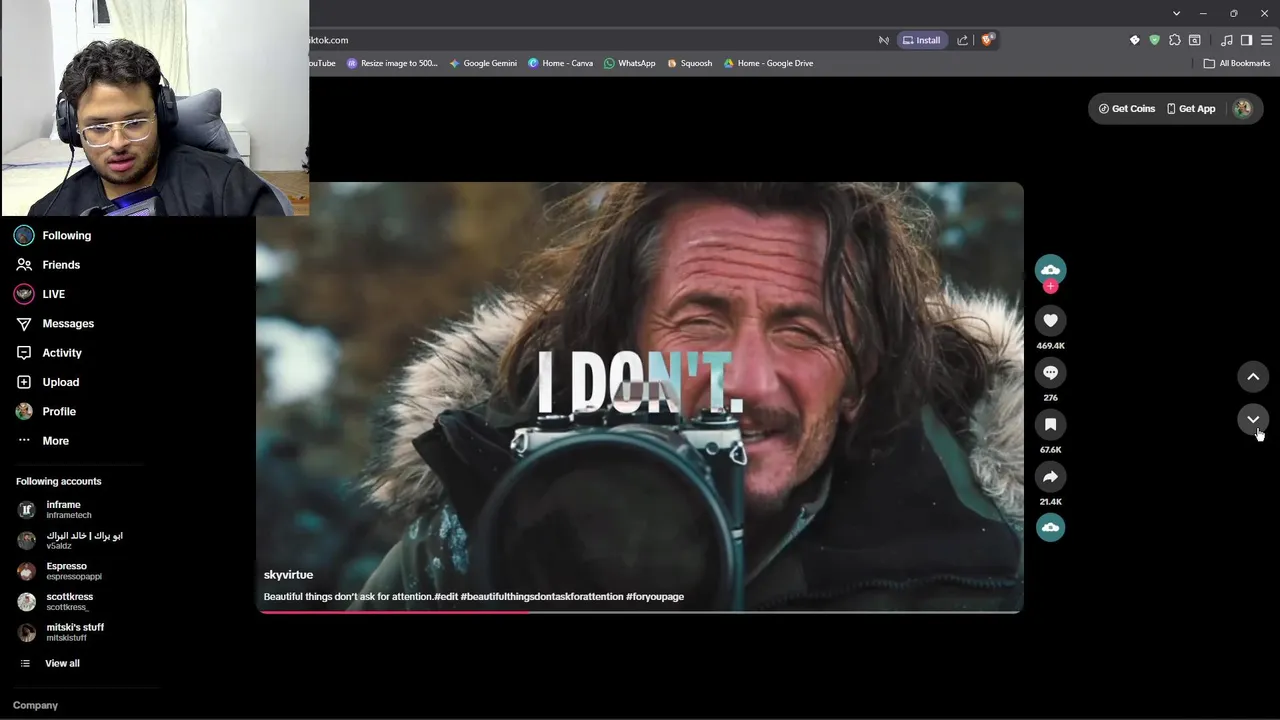The height and width of the screenshot is (720, 1280).
Task: Bookmark the video with 67.6K saves
Action: [1050, 424]
